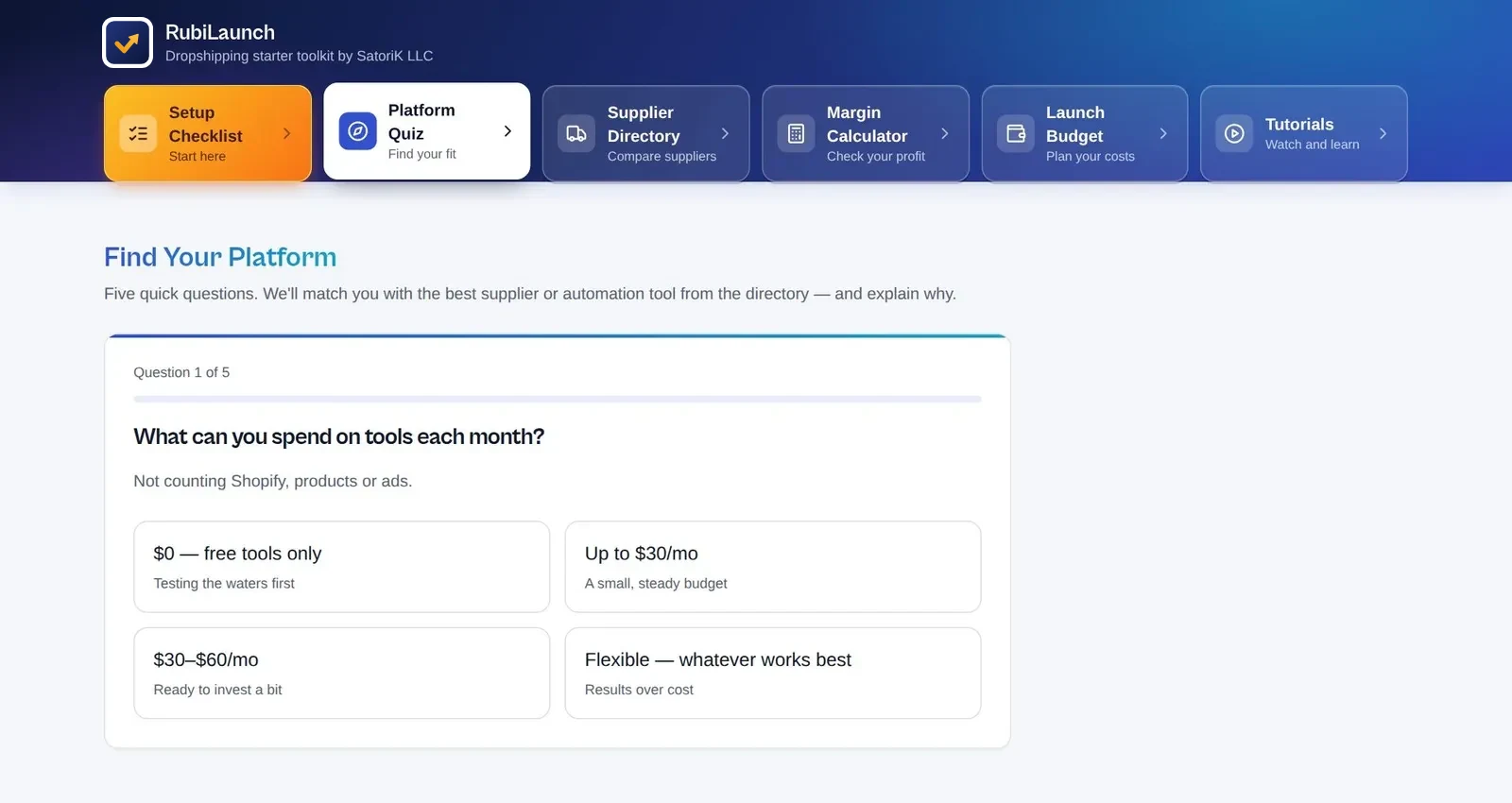This screenshot has width=1512, height=803.
Task: Open the Supplier Directory tab
Action: (x=646, y=133)
